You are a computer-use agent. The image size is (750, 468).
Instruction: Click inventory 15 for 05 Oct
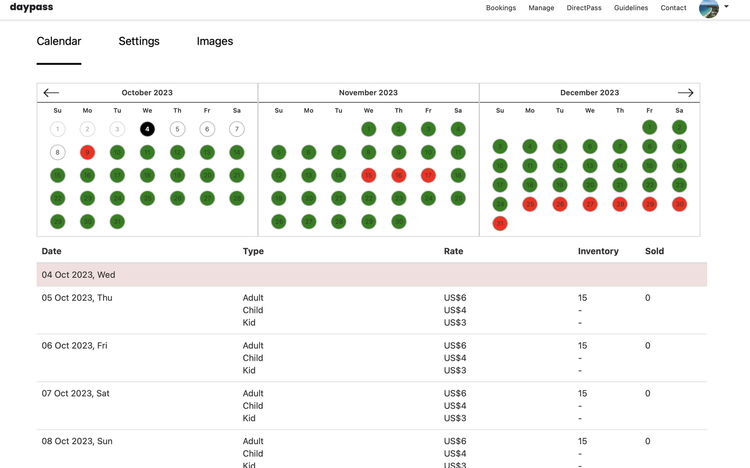coord(582,298)
